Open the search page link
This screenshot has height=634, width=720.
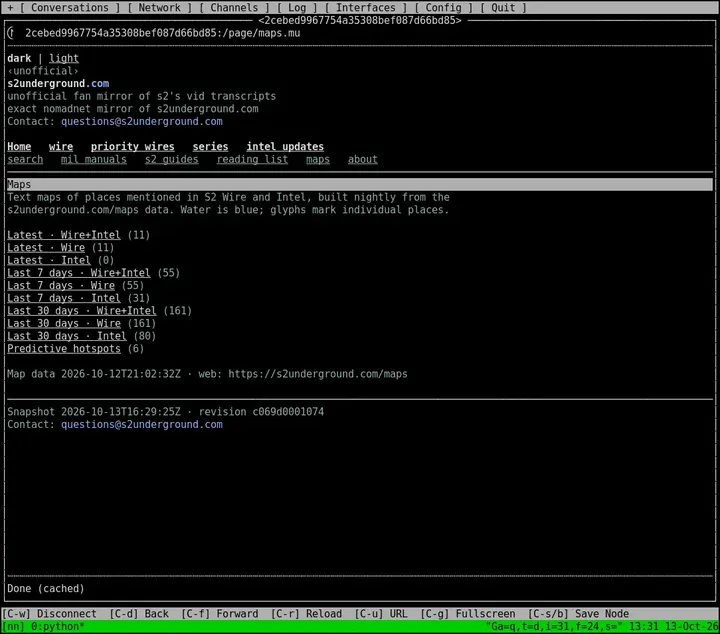25,159
